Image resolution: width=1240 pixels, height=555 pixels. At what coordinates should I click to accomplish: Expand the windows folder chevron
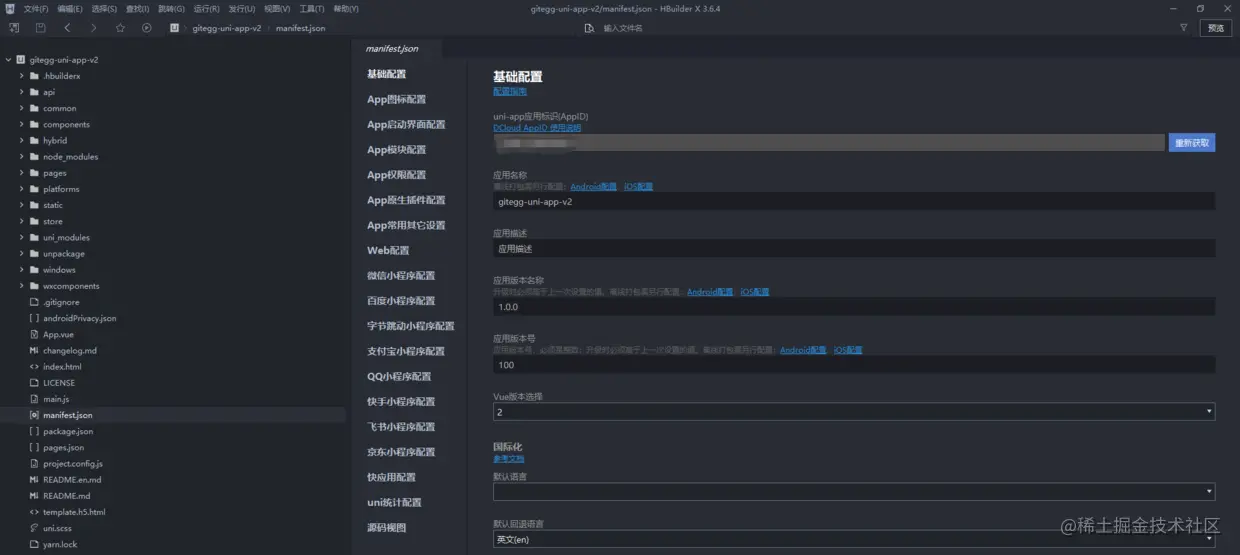[21, 270]
